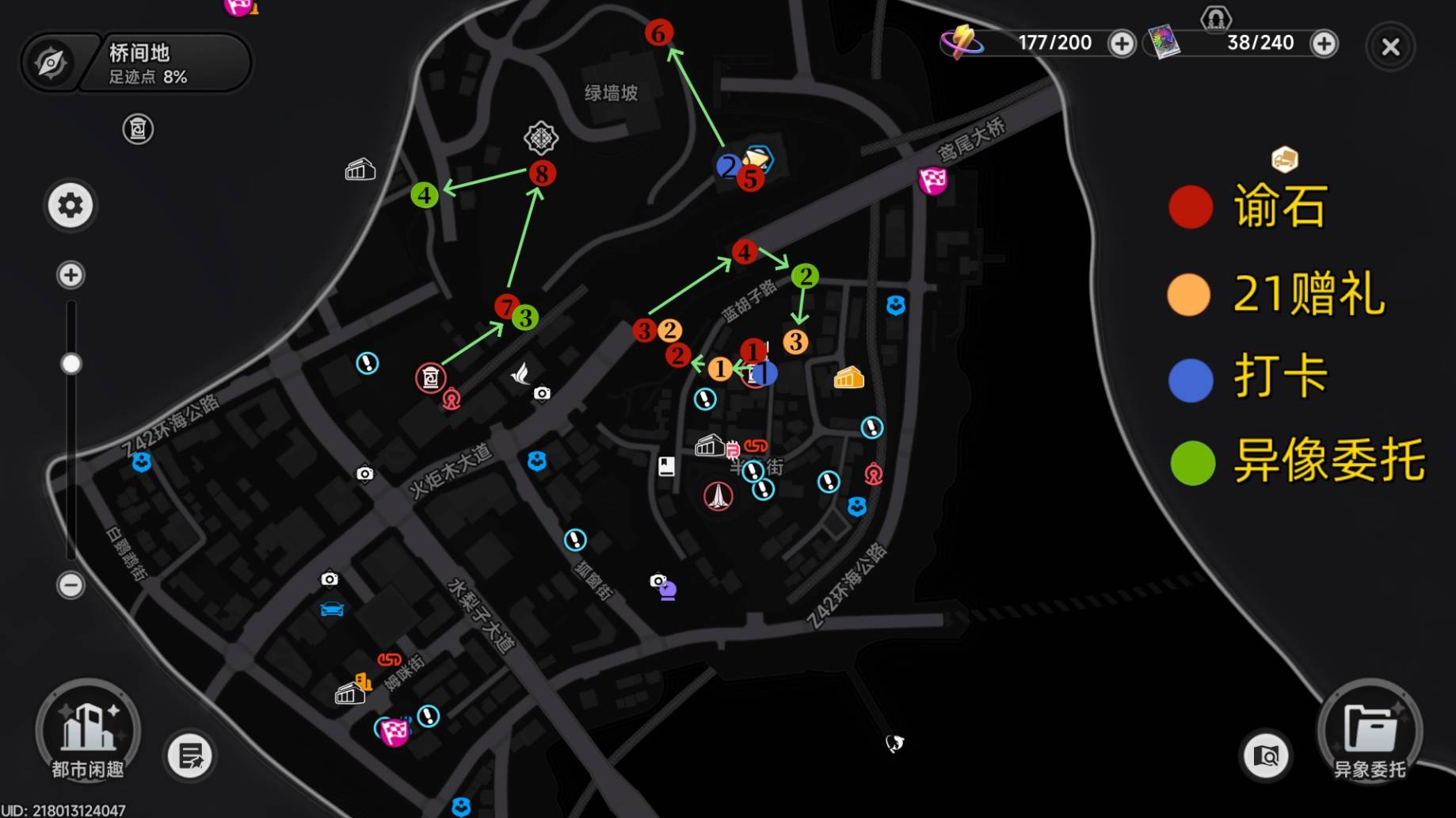Select the pink checkered flag below 姆咪街
Screen dimensions: 1456x818
[394, 732]
